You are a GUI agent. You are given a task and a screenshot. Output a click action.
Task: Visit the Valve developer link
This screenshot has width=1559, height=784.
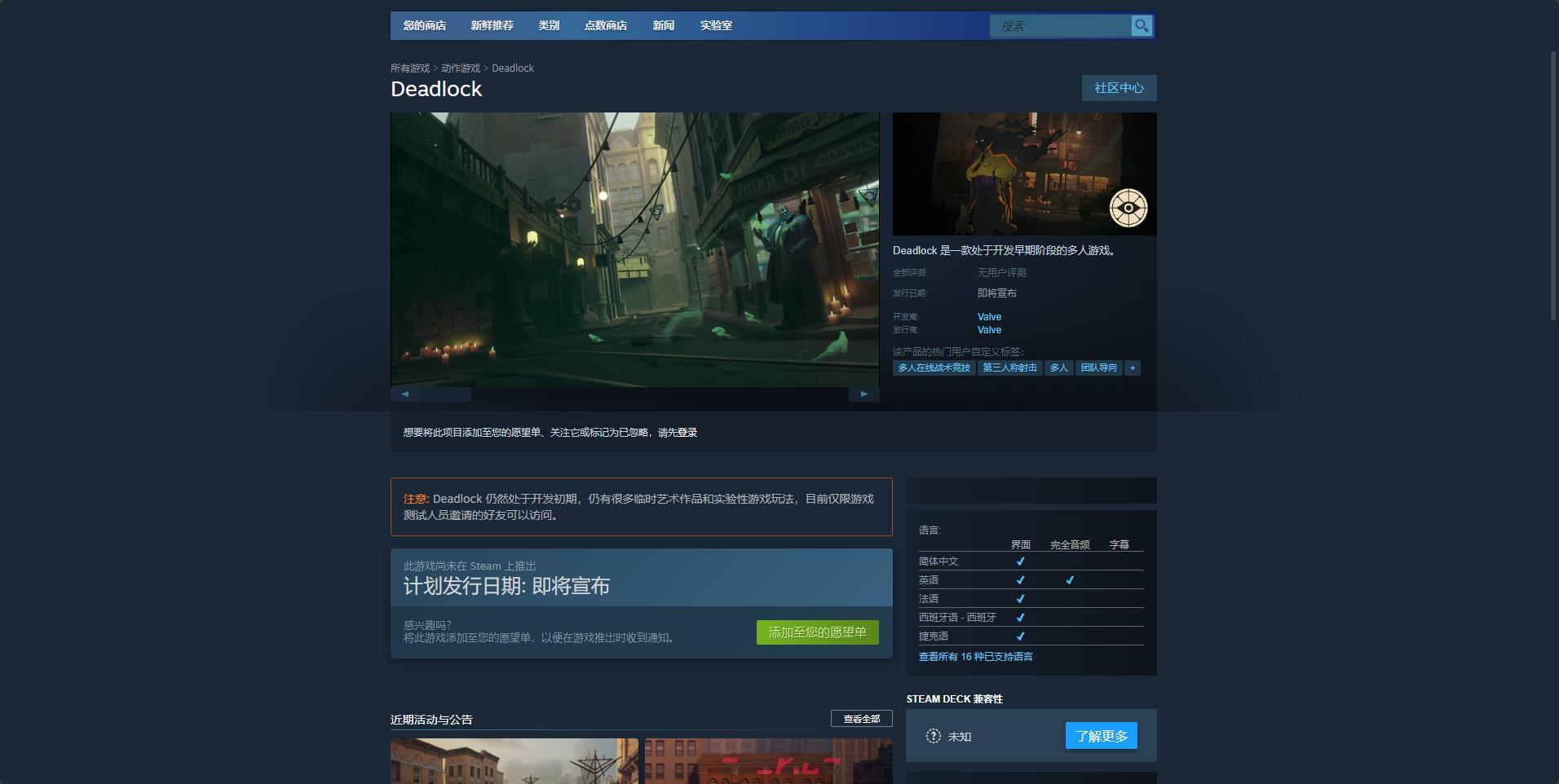(x=988, y=316)
